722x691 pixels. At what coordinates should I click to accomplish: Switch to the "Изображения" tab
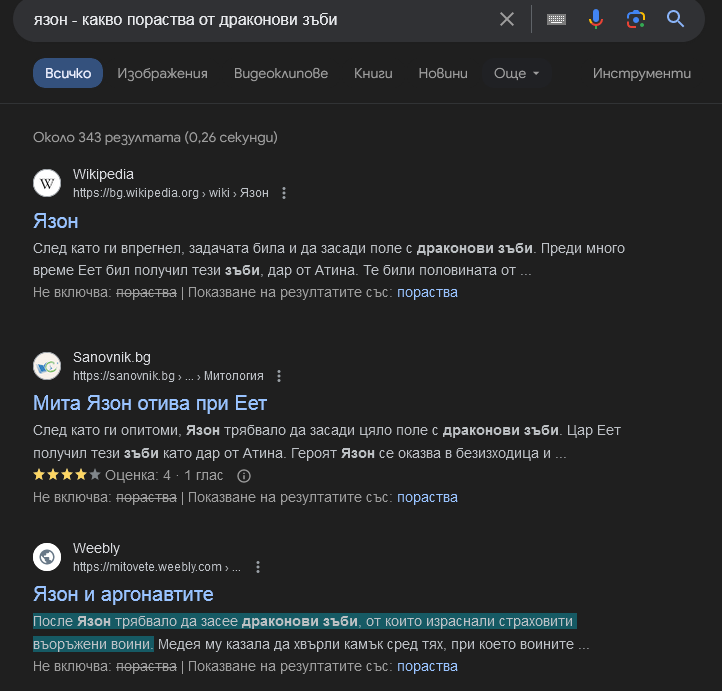click(x=162, y=73)
